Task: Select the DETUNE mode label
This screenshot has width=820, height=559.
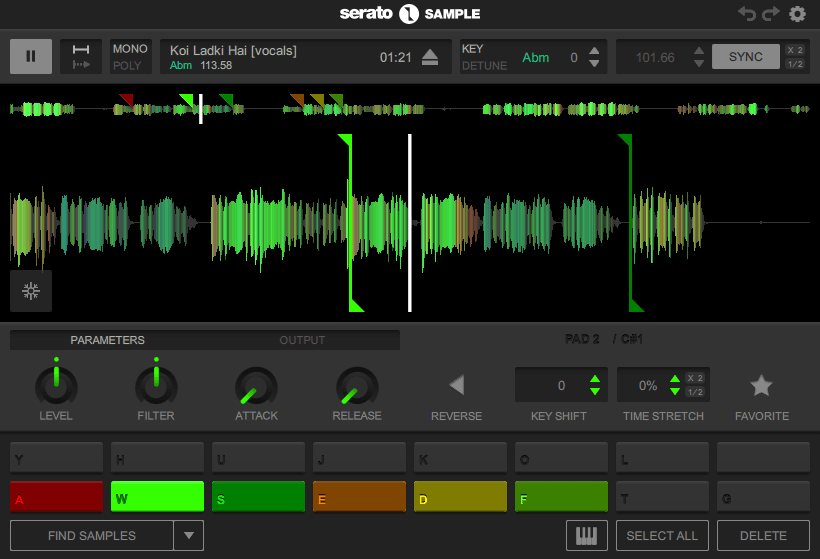Action: coord(484,65)
